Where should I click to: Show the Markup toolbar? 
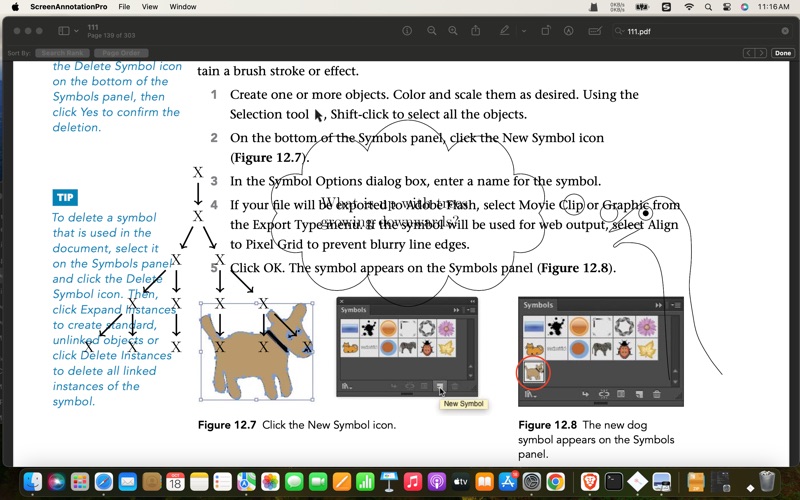(x=568, y=31)
